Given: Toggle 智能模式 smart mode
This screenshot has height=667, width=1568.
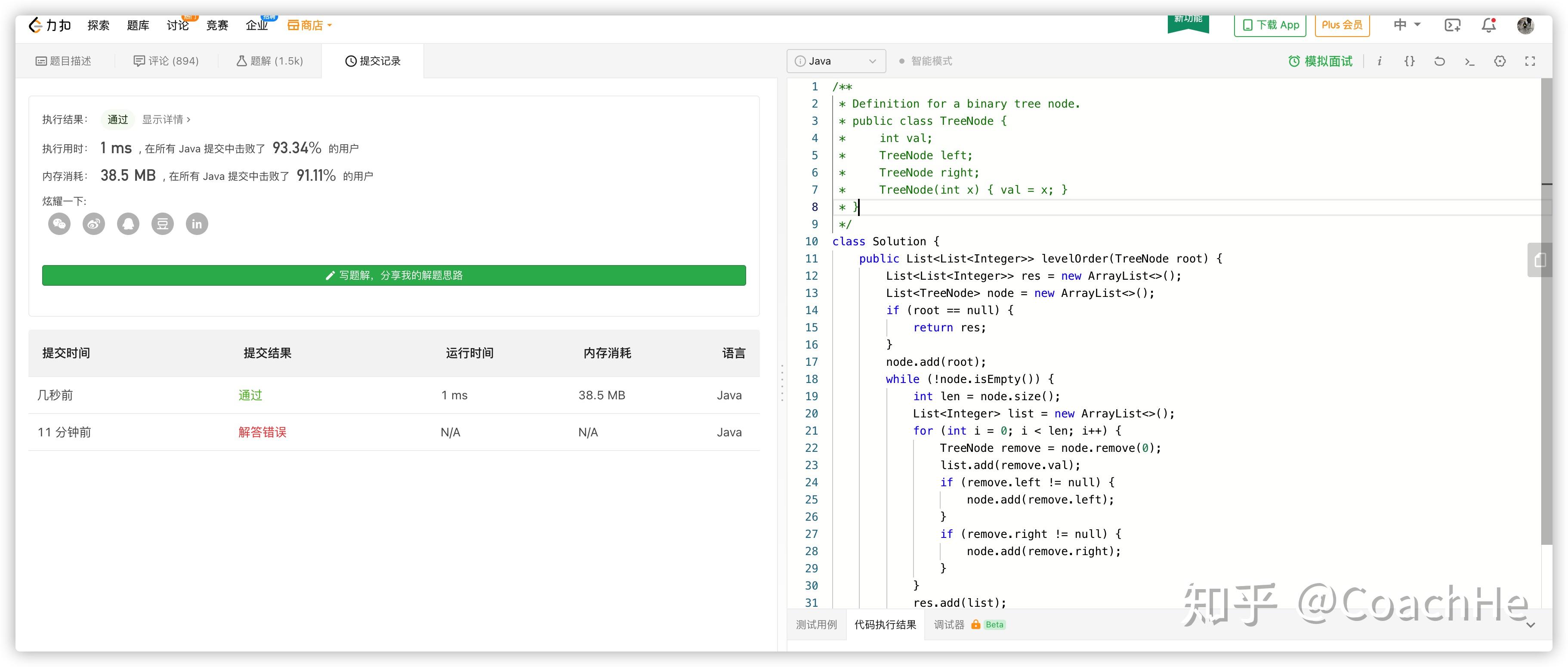Looking at the screenshot, I should coord(925,61).
